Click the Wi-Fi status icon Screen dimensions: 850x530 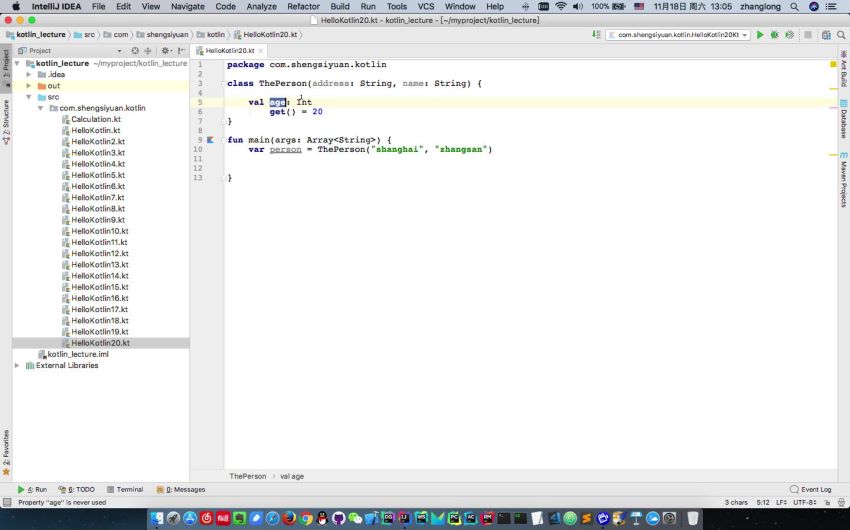coord(561,7)
